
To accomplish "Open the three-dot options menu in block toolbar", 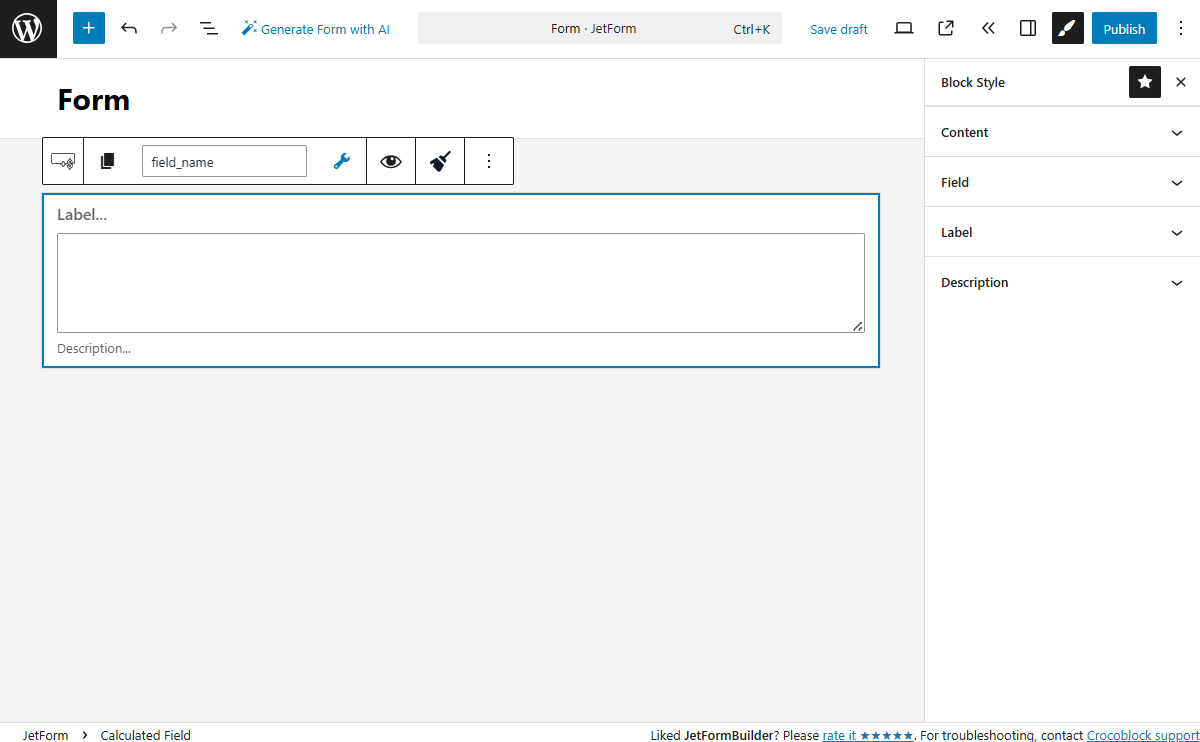I will (489, 161).
